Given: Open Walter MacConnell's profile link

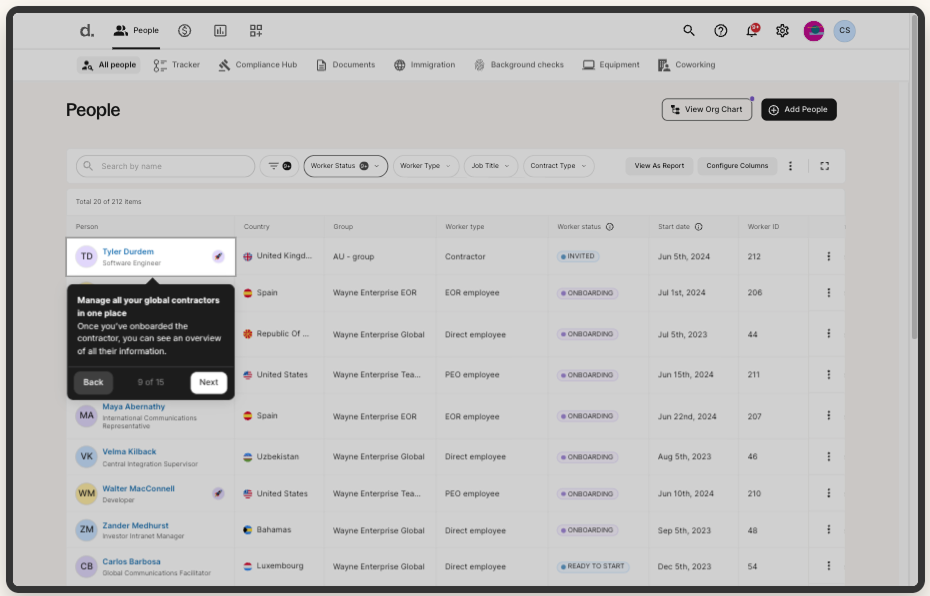Looking at the screenshot, I should (x=138, y=489).
